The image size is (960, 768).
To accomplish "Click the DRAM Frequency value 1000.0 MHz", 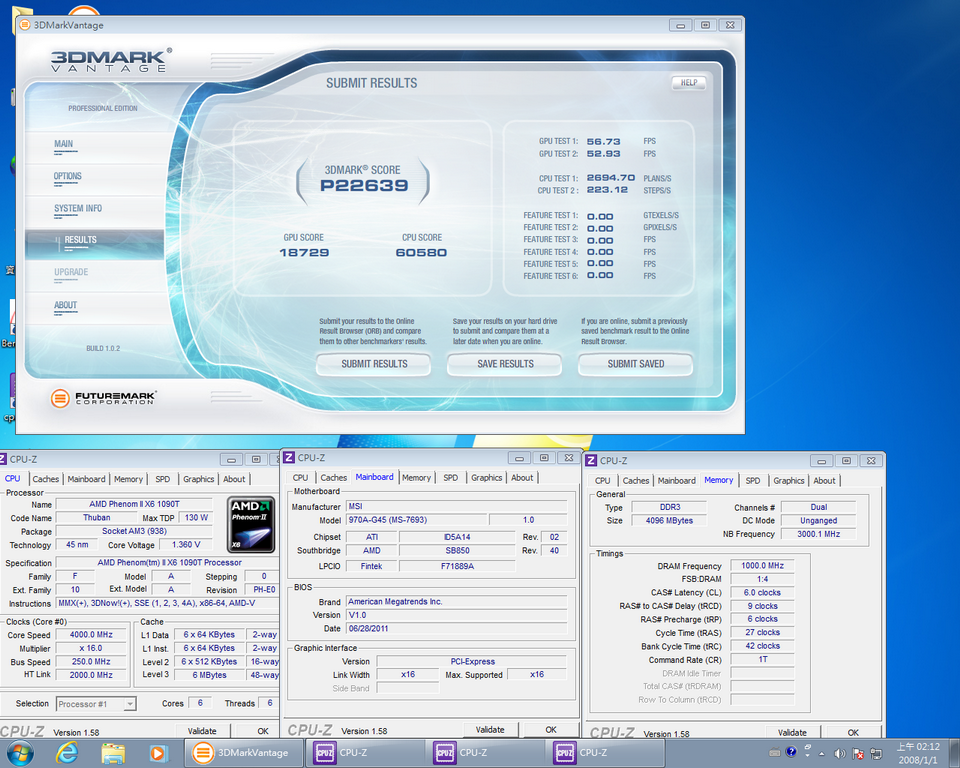I will point(763,566).
